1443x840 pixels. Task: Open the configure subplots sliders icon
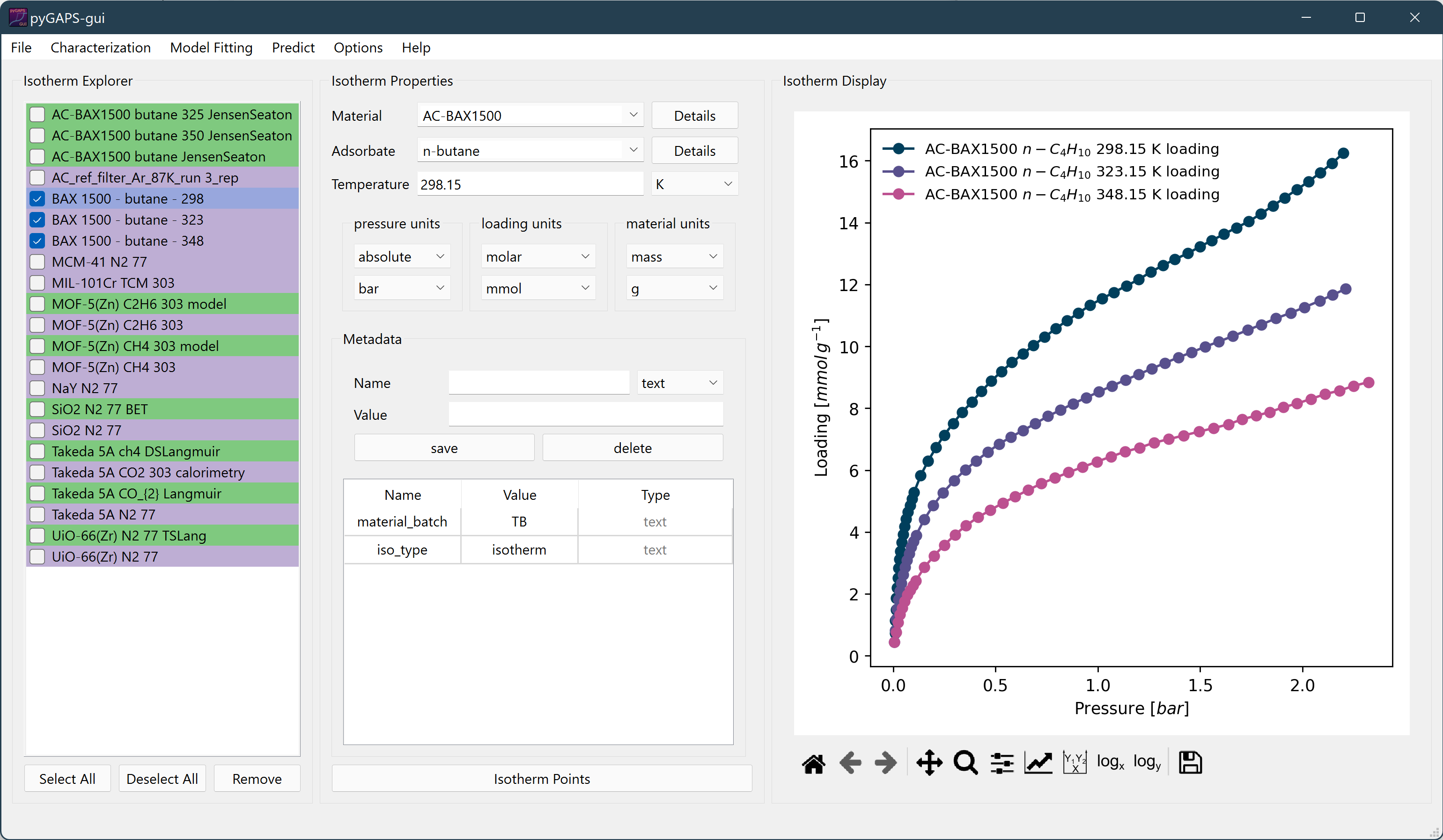(x=1002, y=763)
